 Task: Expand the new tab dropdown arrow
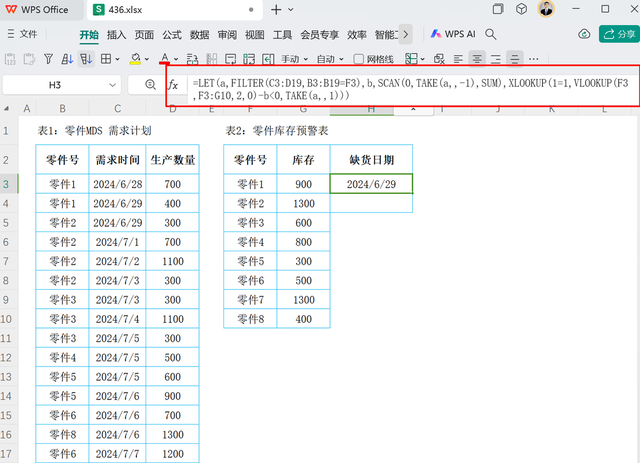(x=291, y=9)
